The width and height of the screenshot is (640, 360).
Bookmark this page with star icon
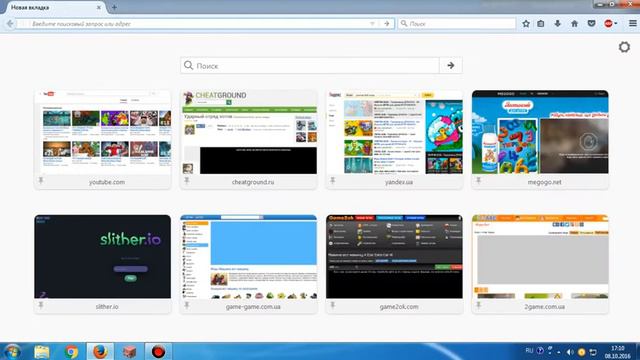point(526,24)
